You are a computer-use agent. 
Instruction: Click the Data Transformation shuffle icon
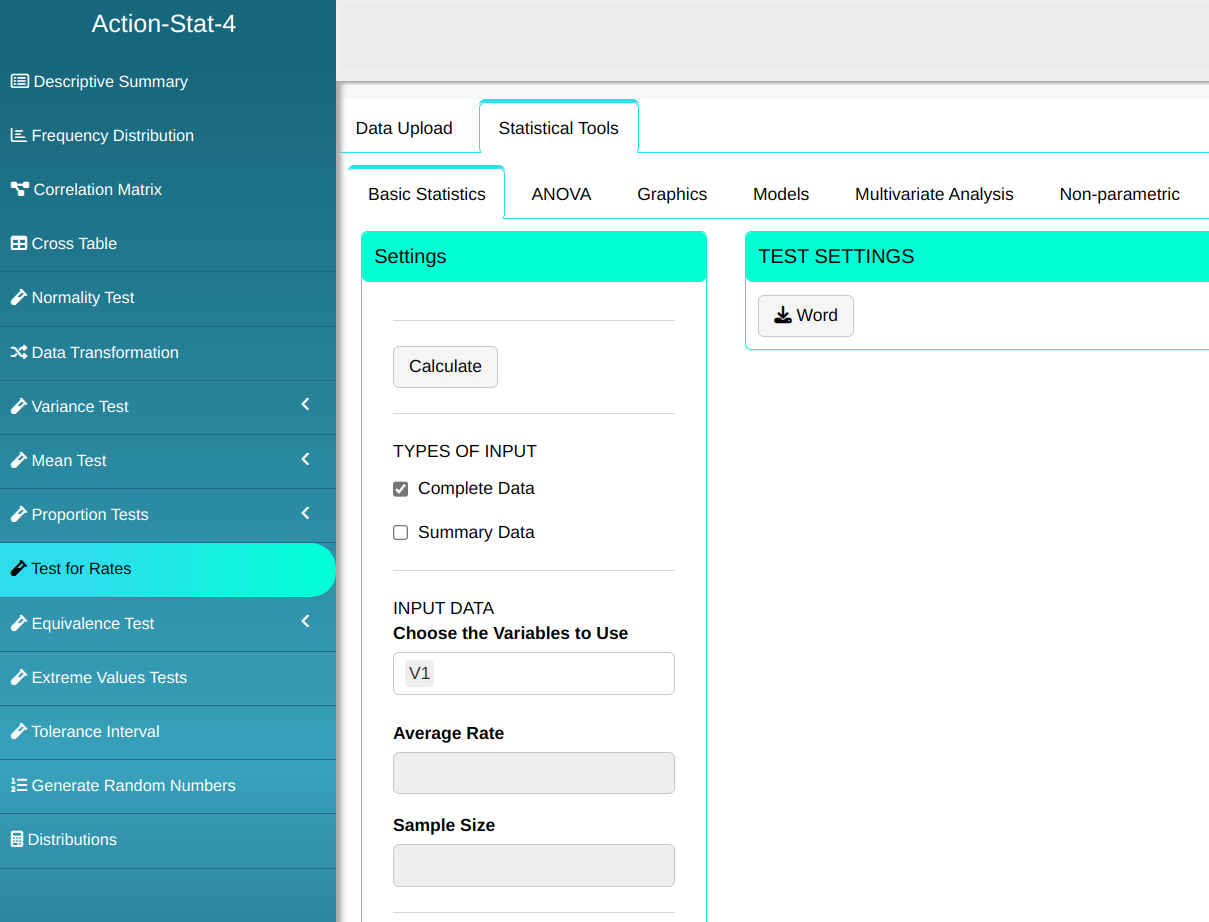pyautogui.click(x=18, y=353)
